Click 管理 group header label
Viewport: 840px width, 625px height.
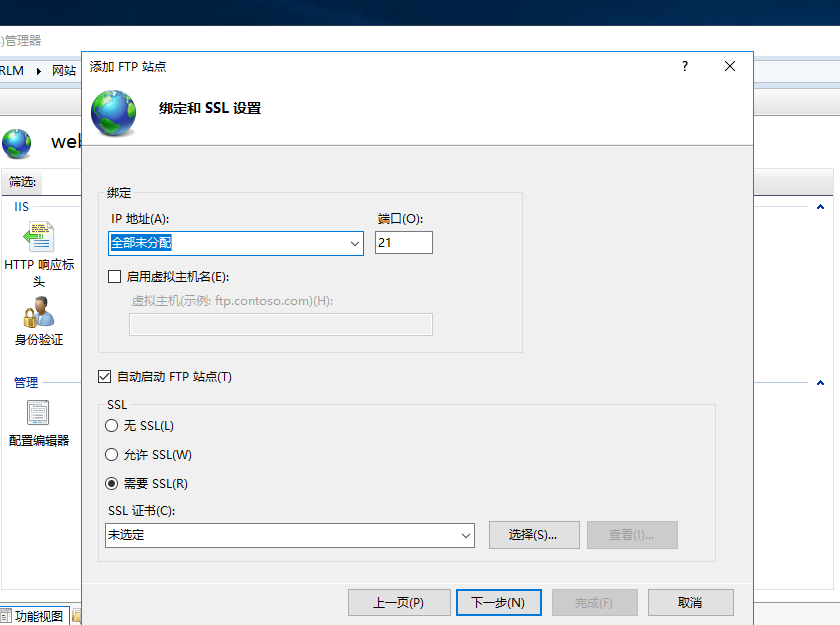(26, 382)
